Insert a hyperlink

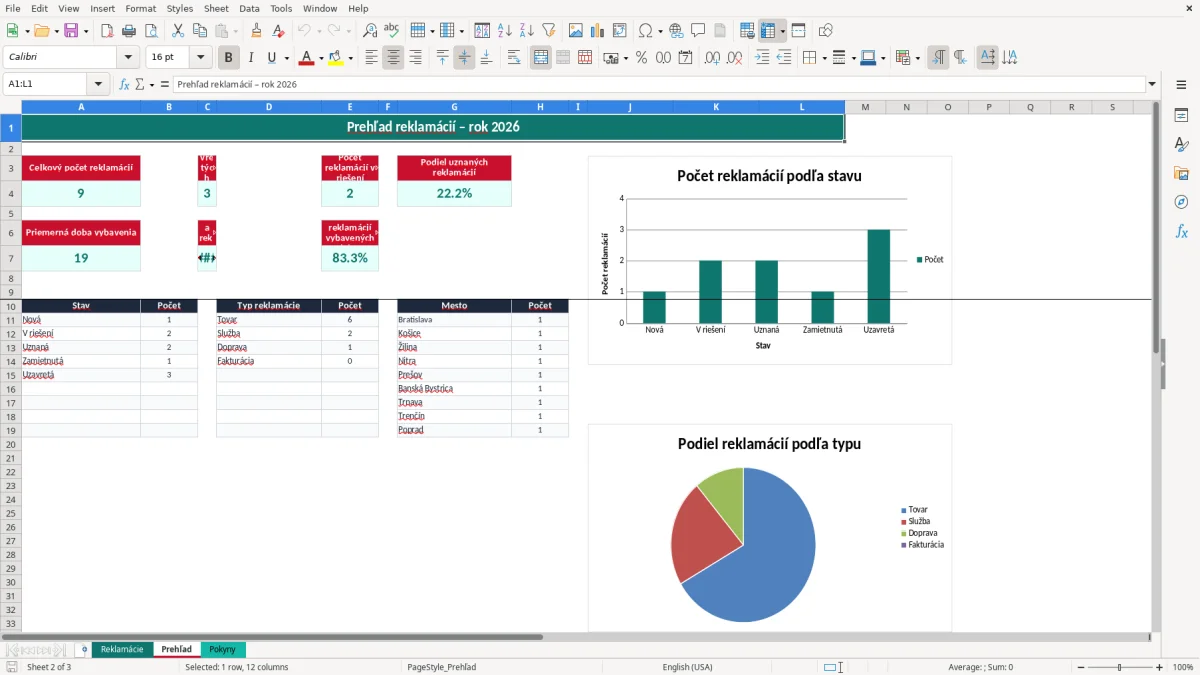[x=676, y=31]
